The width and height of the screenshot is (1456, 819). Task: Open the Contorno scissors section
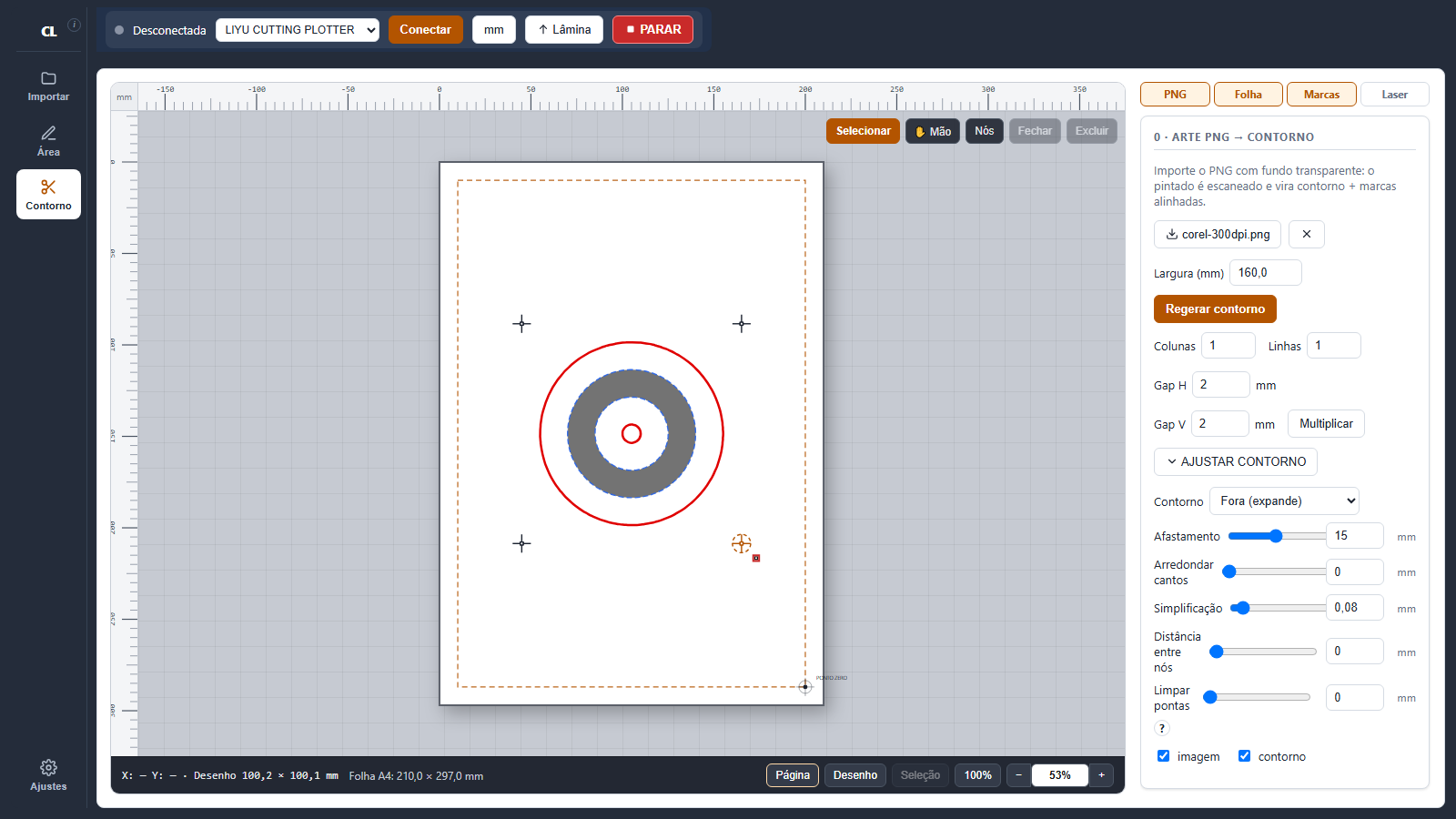pyautogui.click(x=48, y=195)
